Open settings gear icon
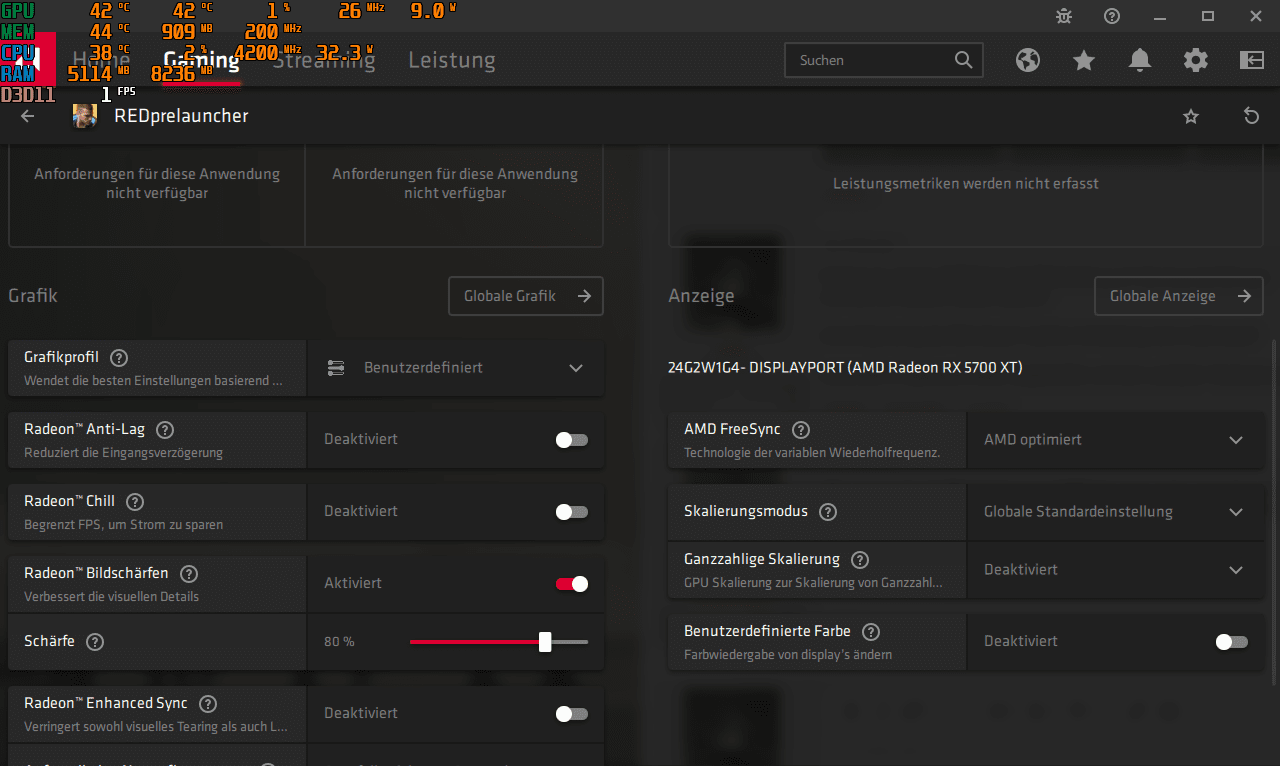The width and height of the screenshot is (1280, 766). (x=1196, y=60)
